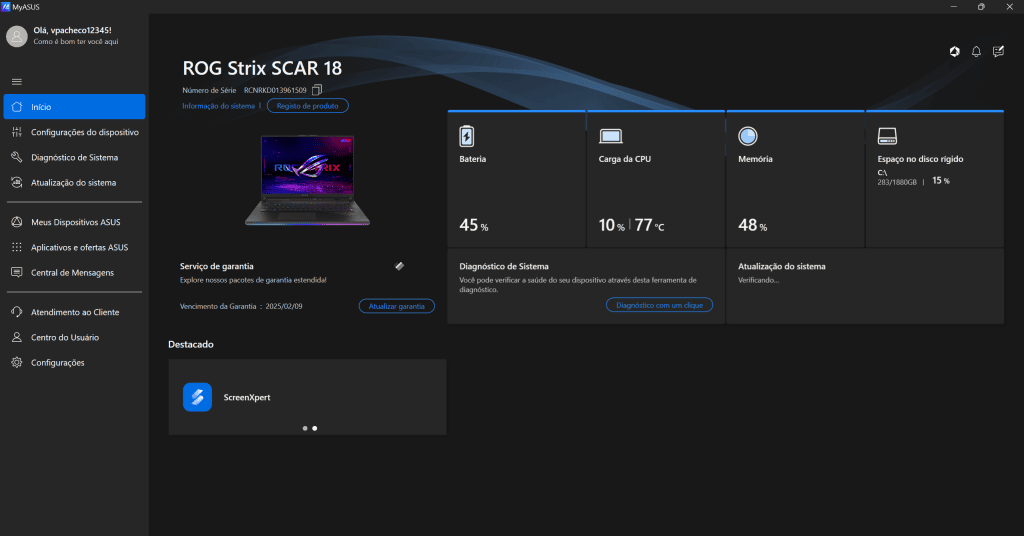Click the hard disk space icon
Viewport: 1024px width, 536px height.
(x=887, y=136)
